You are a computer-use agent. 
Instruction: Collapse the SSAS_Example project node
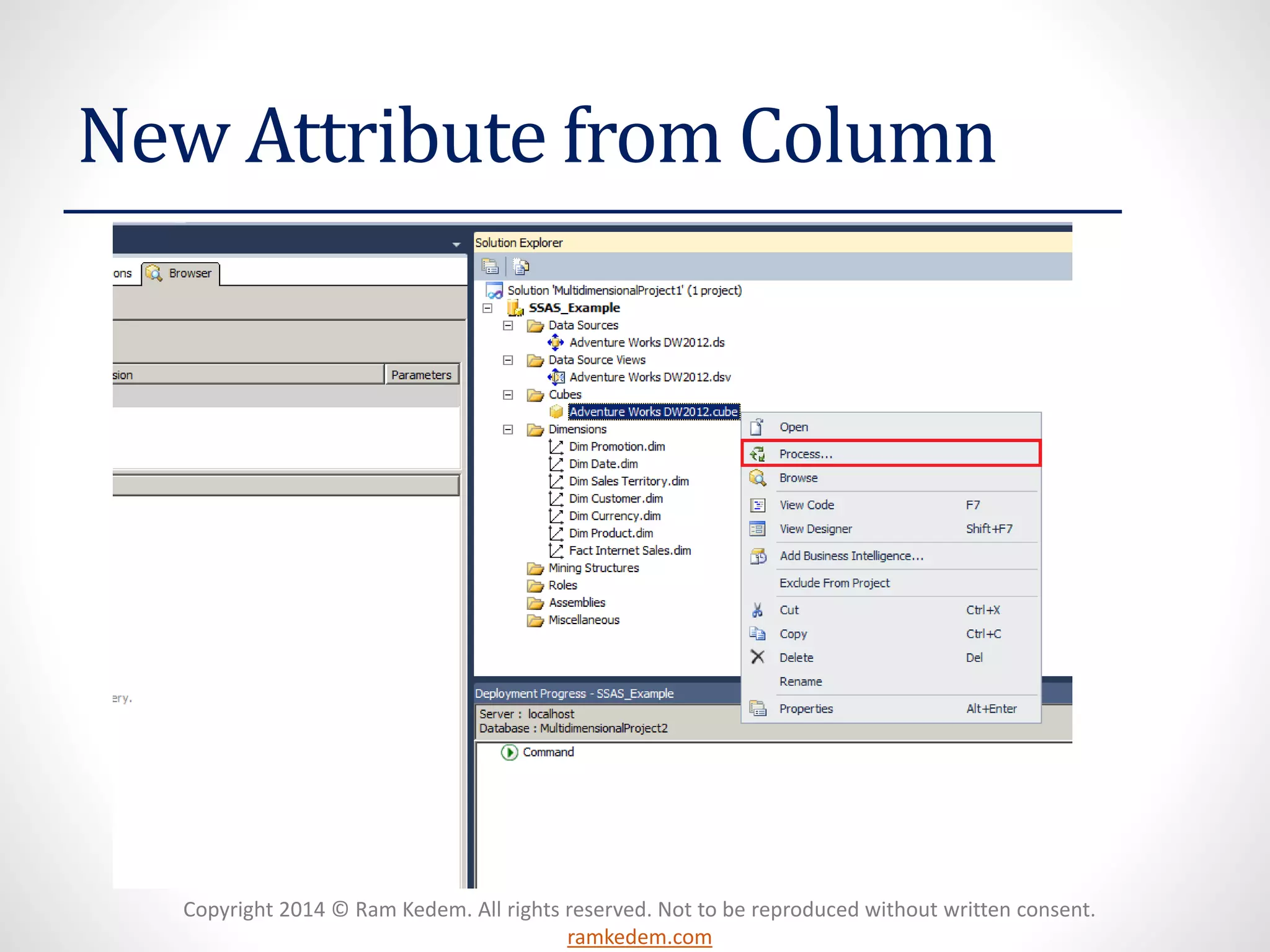tap(487, 308)
